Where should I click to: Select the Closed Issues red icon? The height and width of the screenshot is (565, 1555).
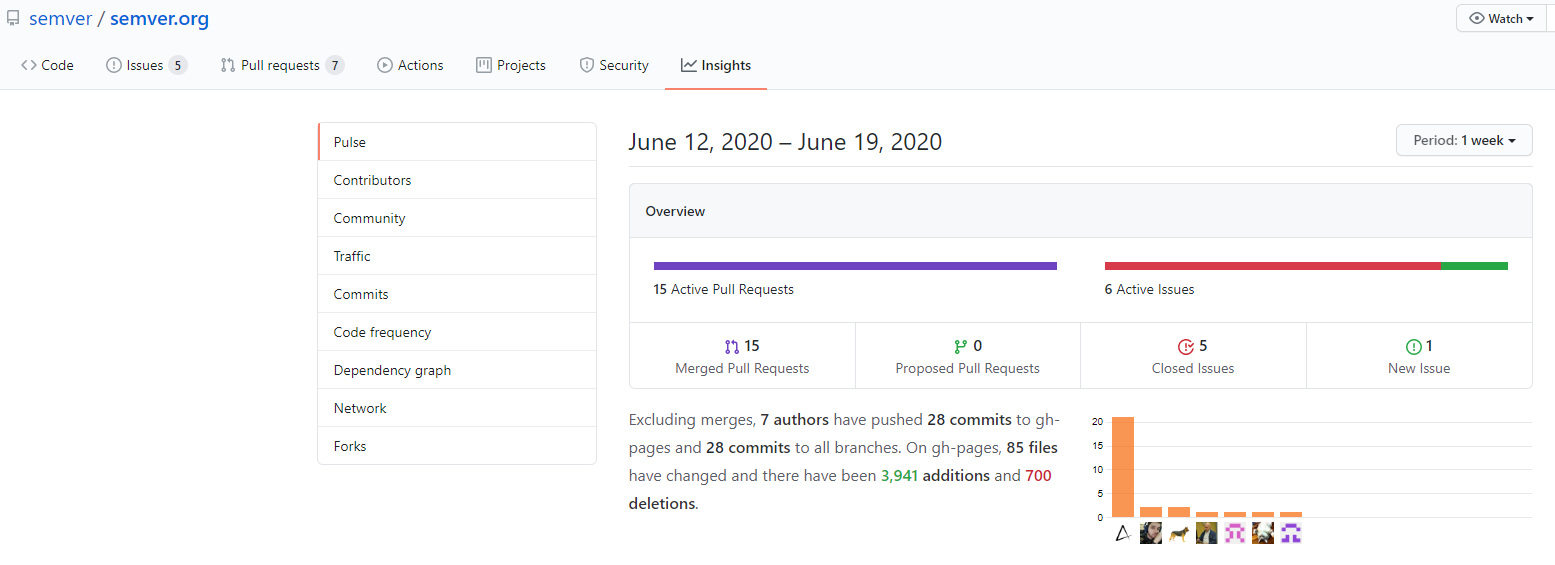tap(1186, 347)
